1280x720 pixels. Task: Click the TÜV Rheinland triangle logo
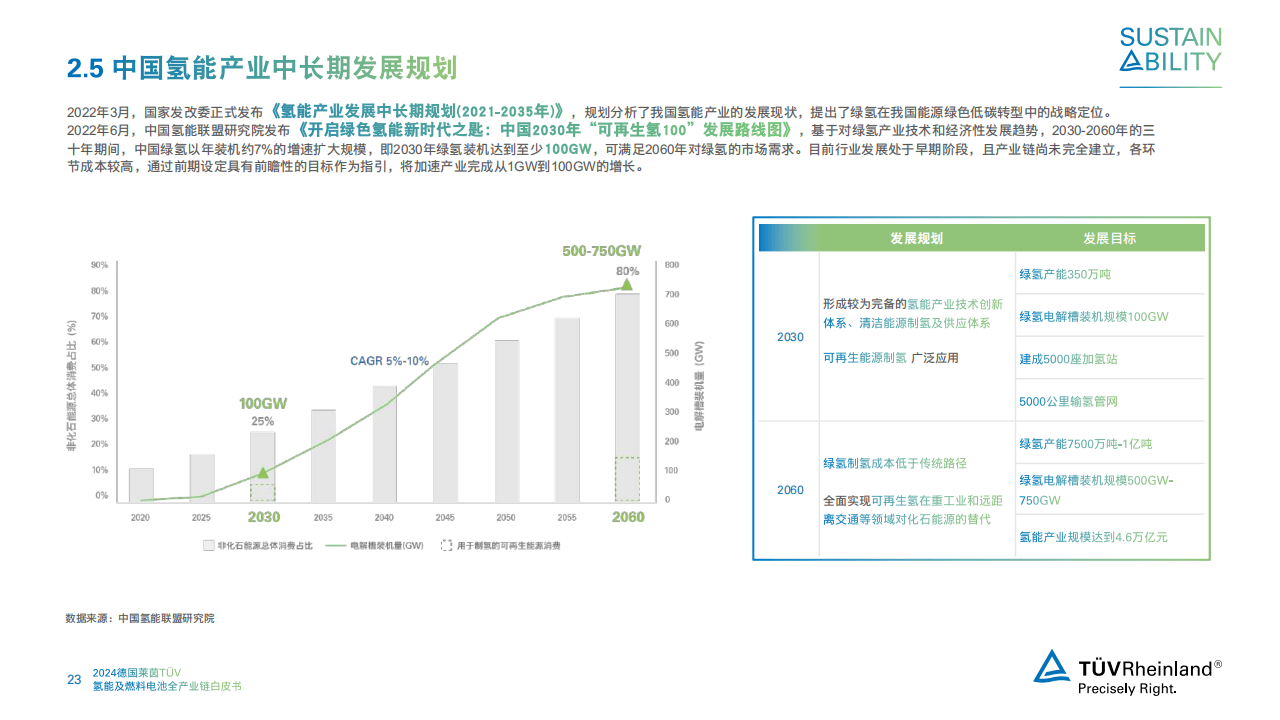[x=1052, y=667]
